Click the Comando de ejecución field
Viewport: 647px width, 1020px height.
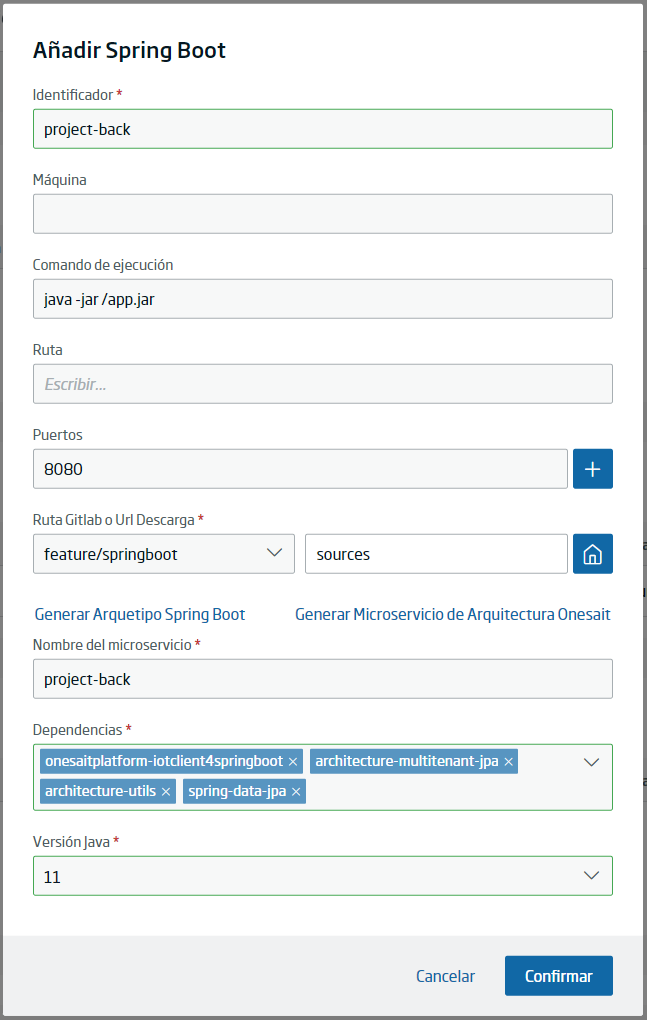point(323,299)
